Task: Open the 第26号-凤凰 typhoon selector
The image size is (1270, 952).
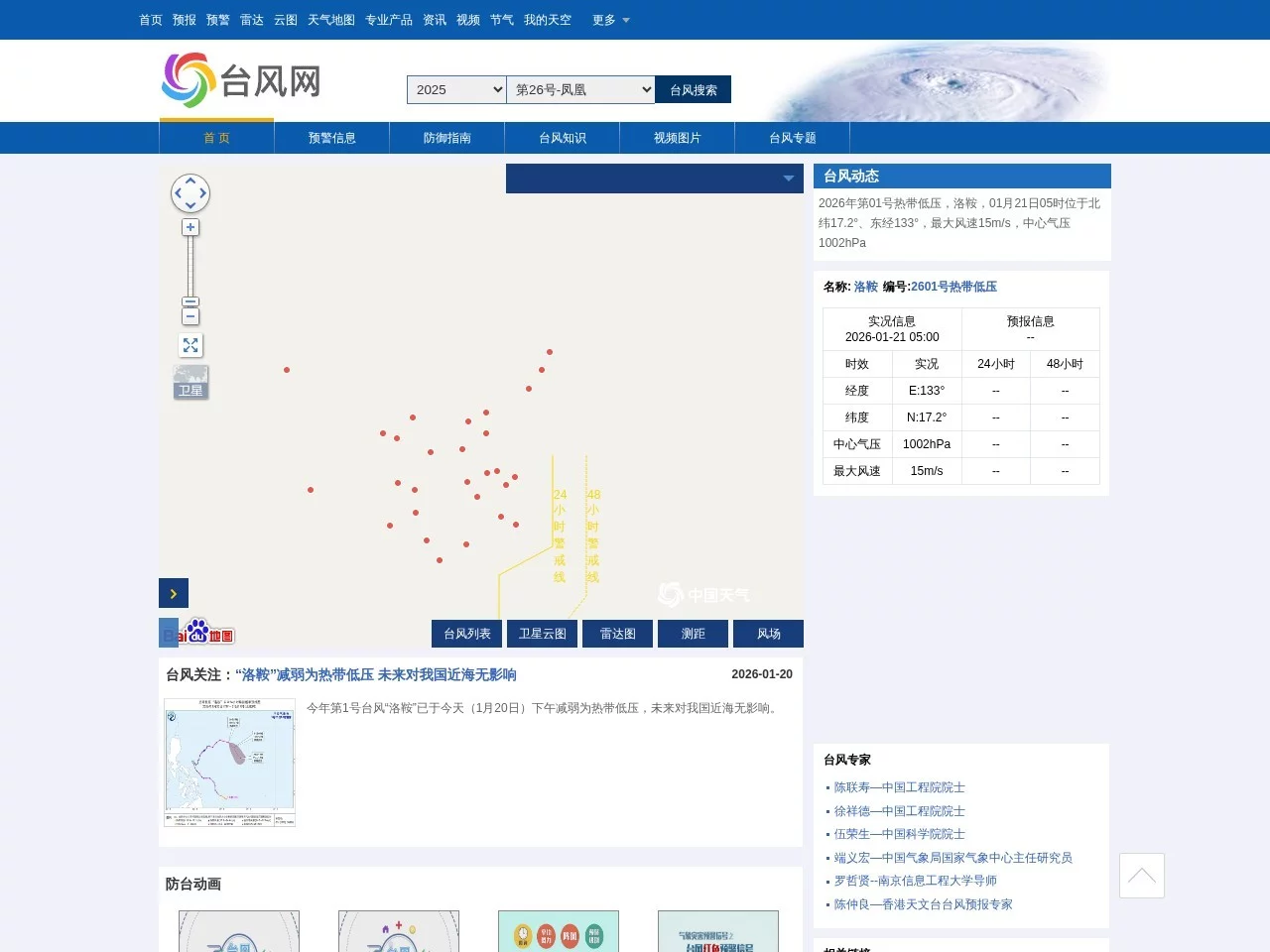Action: tap(580, 89)
